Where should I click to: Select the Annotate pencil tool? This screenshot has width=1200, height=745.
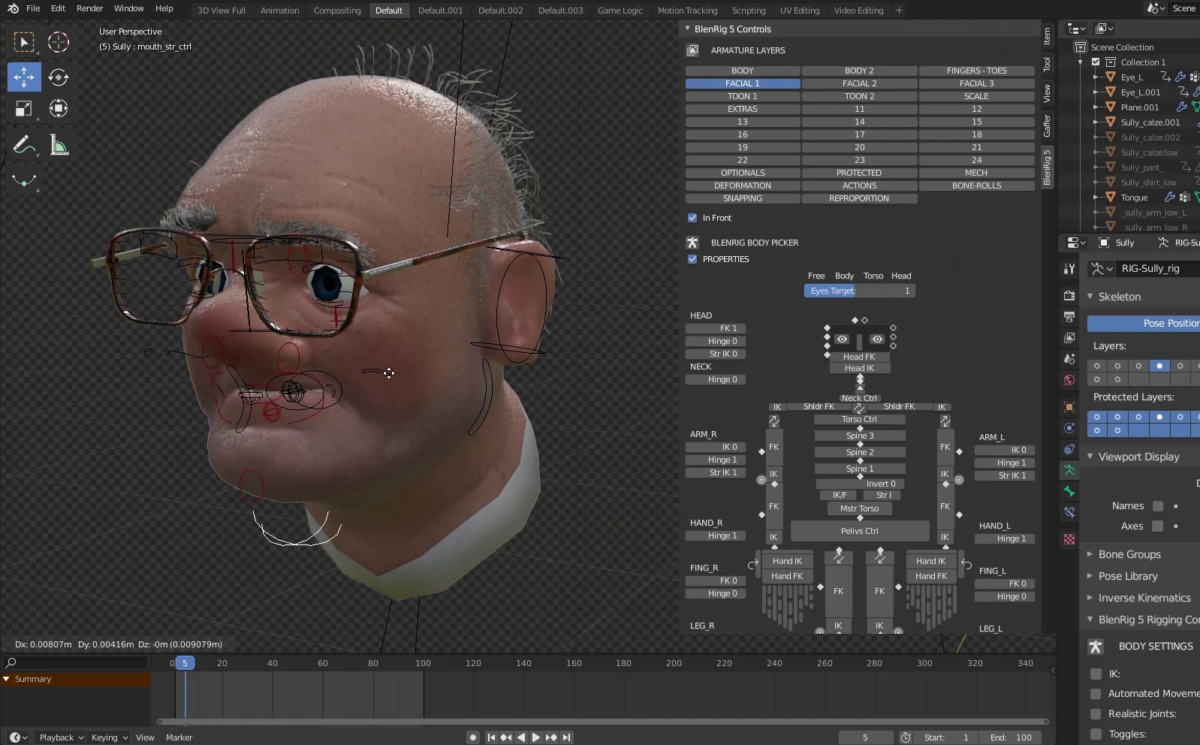[24, 146]
